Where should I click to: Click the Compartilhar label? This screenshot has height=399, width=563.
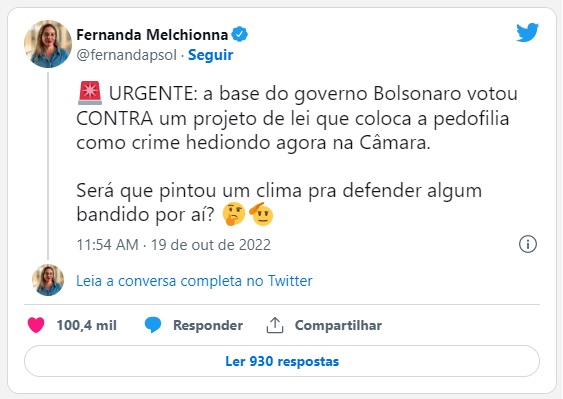(x=338, y=325)
